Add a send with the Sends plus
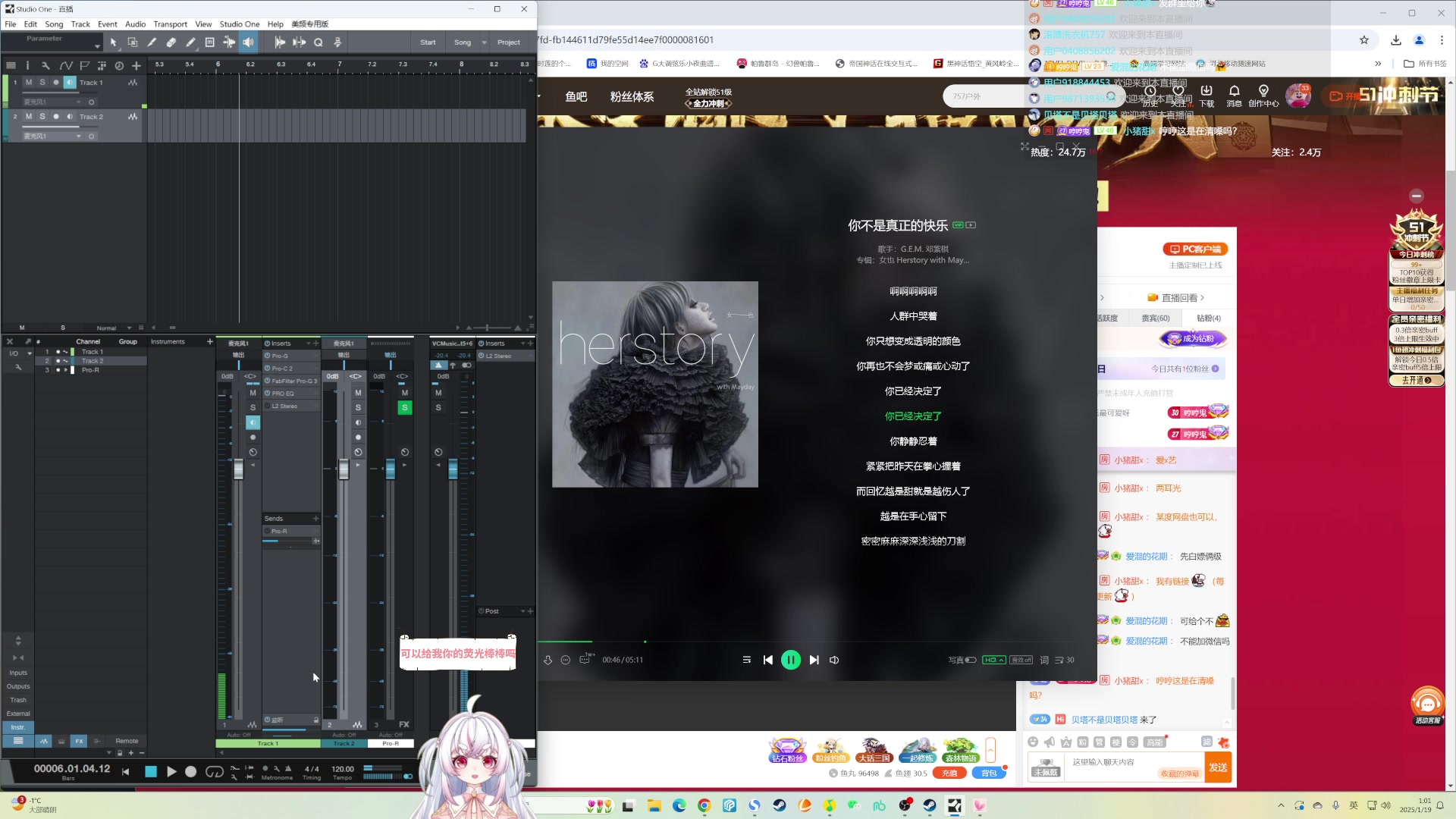This screenshot has height=819, width=1456. click(x=315, y=519)
